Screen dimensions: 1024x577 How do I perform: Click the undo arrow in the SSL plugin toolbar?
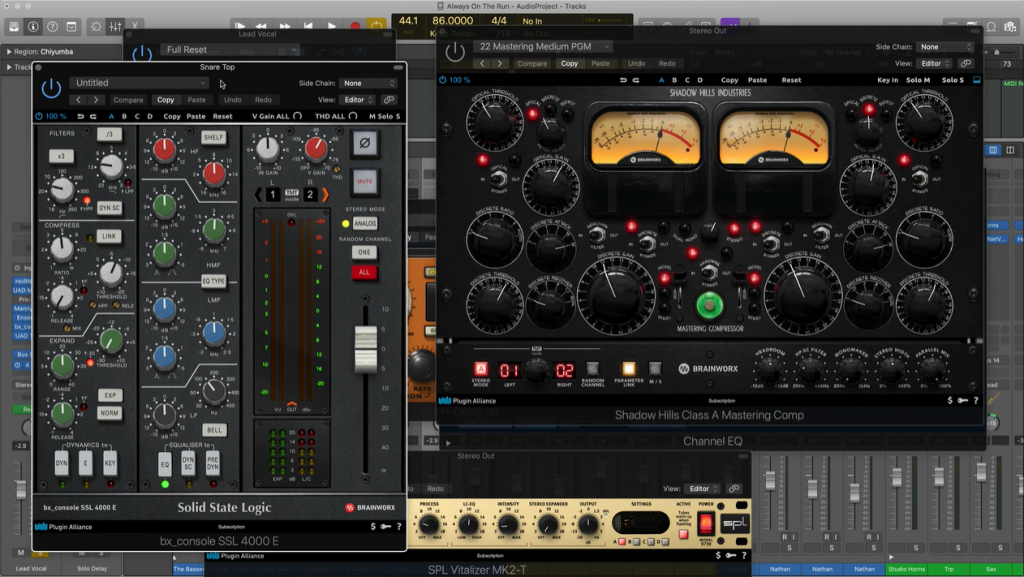pyautogui.click(x=80, y=116)
